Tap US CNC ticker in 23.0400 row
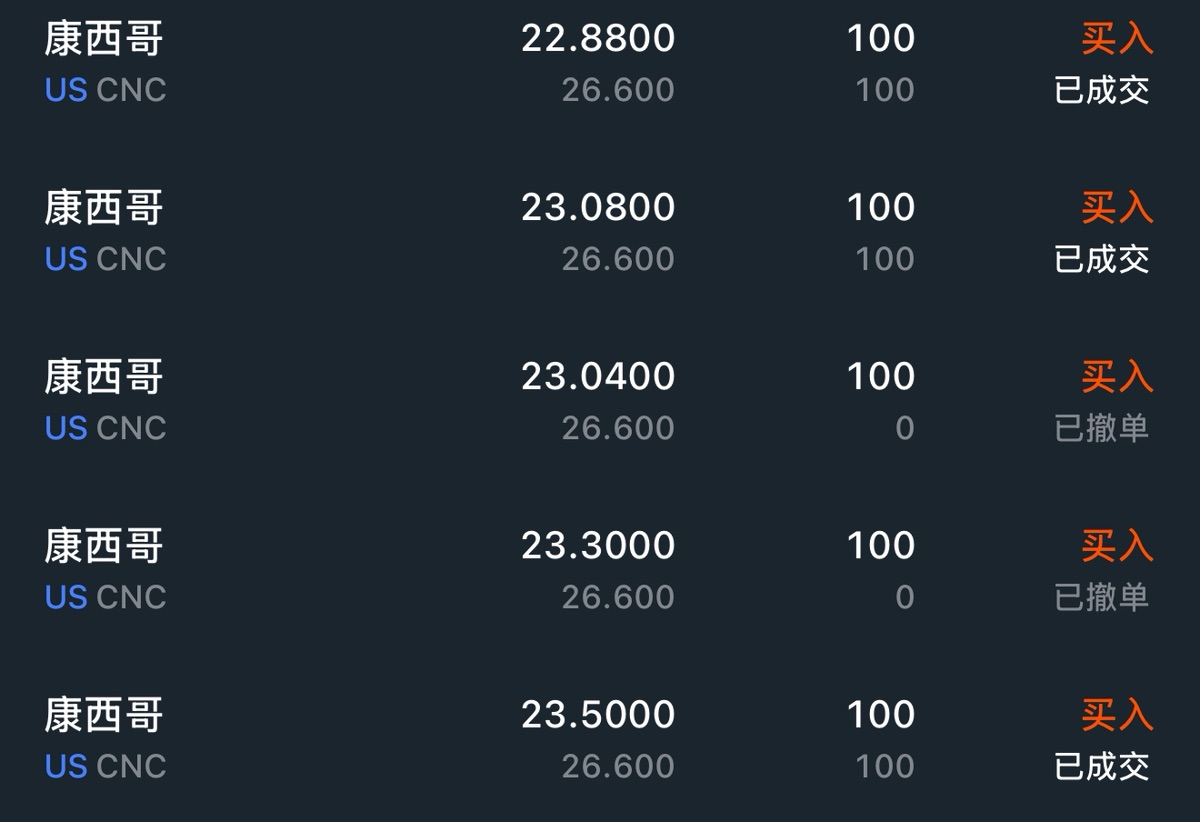This screenshot has width=1200, height=822. tap(105, 428)
